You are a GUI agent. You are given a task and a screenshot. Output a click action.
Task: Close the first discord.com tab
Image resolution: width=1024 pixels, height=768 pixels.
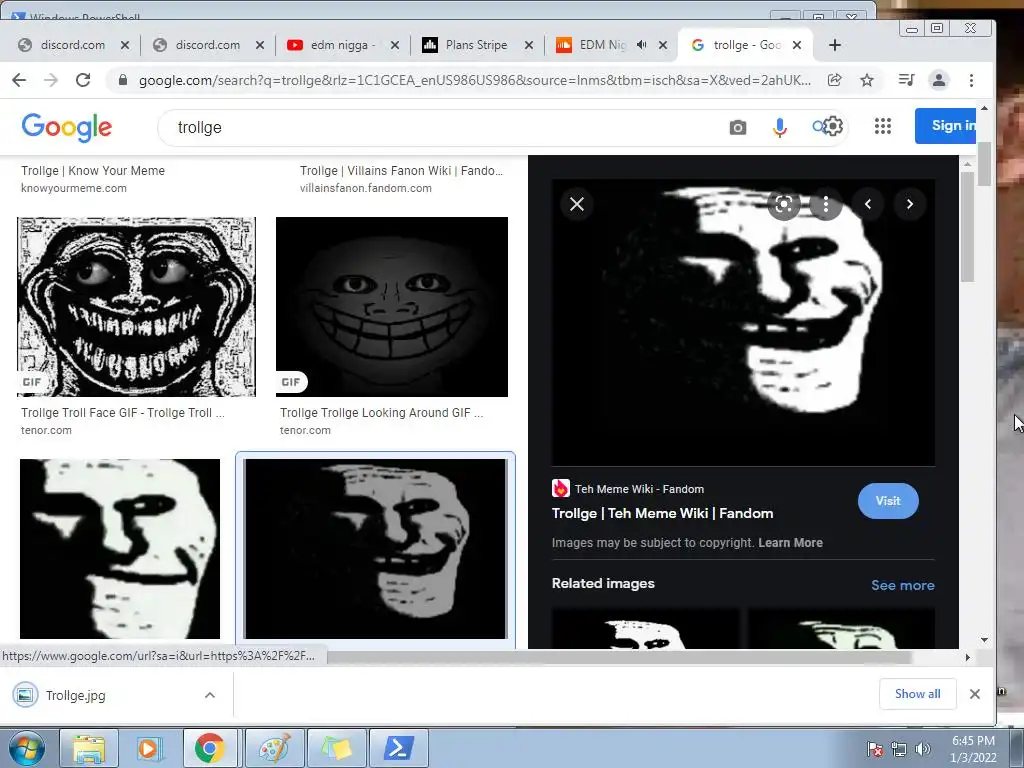pos(125,45)
